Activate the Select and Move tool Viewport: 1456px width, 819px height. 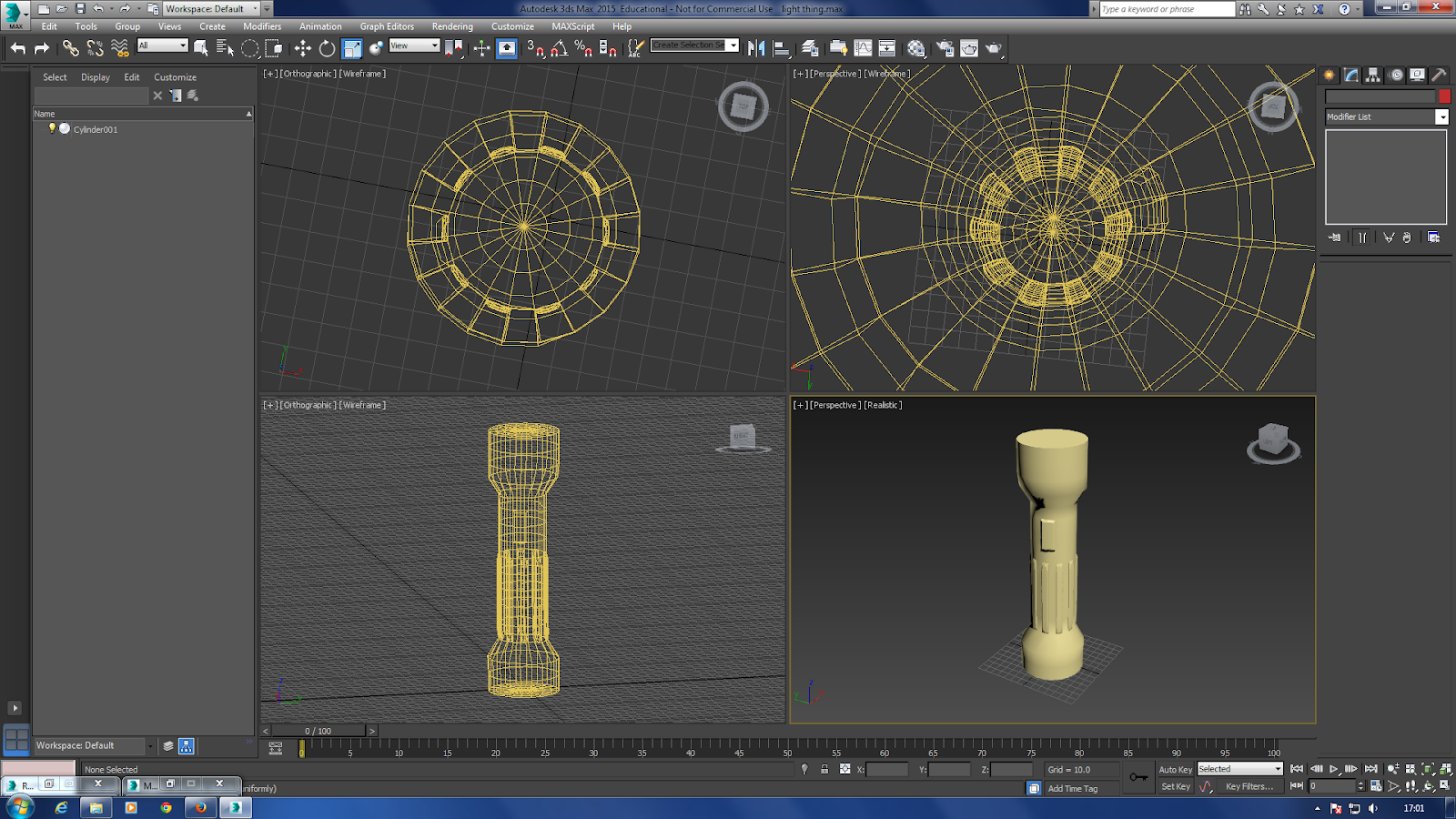[302, 48]
